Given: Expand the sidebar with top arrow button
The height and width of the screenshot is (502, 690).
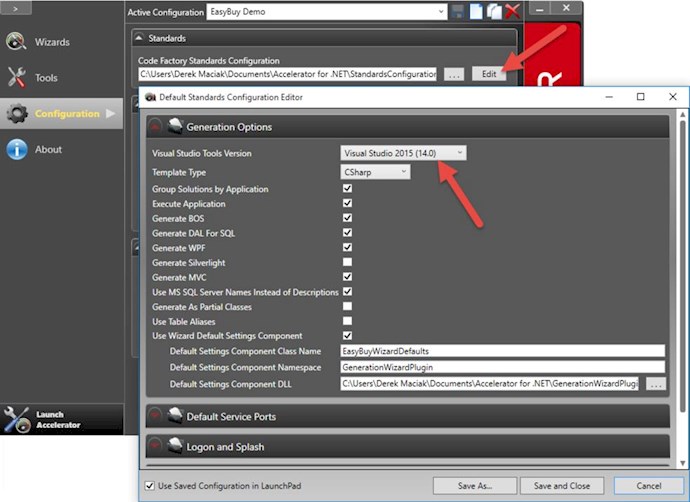Looking at the screenshot, I should tap(15, 8).
